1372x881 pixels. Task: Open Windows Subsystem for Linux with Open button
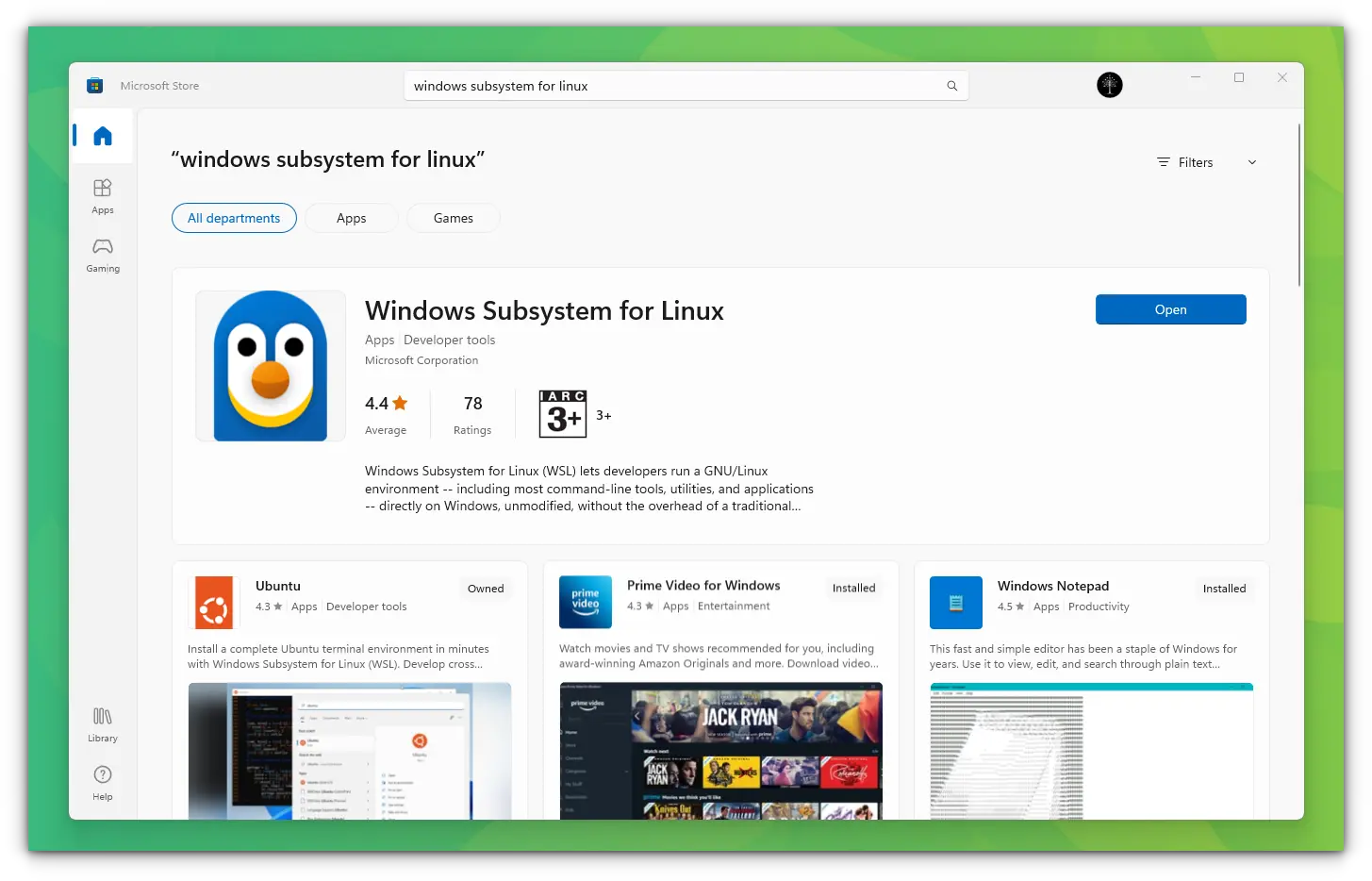click(1171, 309)
